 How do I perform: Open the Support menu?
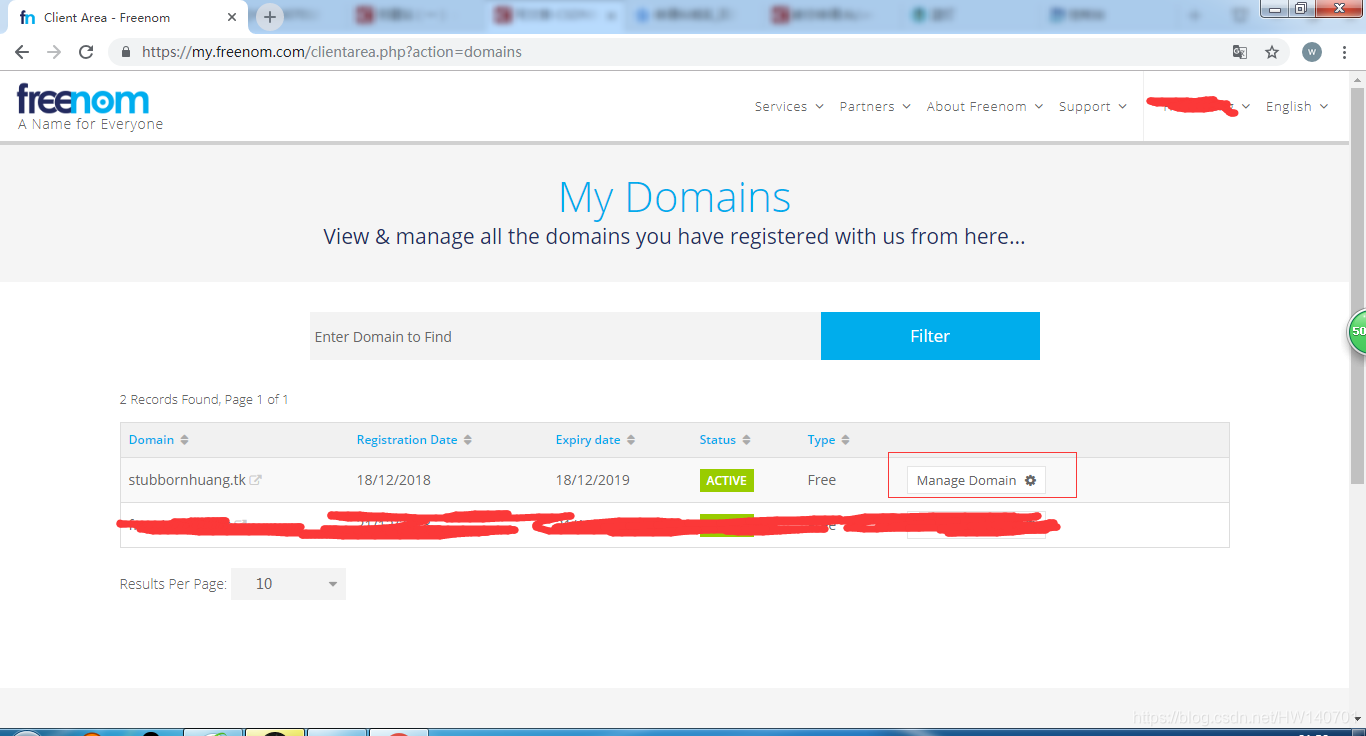[x=1093, y=106]
